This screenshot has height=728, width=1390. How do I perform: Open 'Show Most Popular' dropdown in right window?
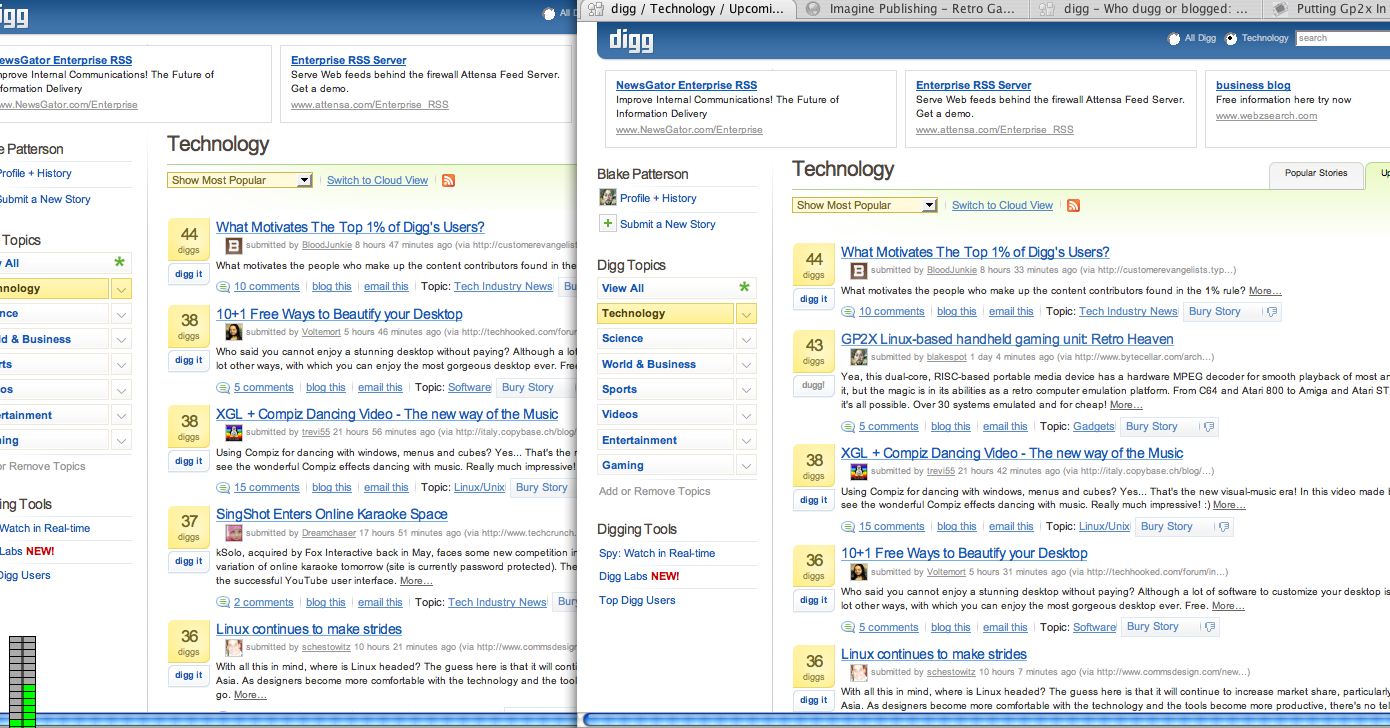tap(865, 205)
